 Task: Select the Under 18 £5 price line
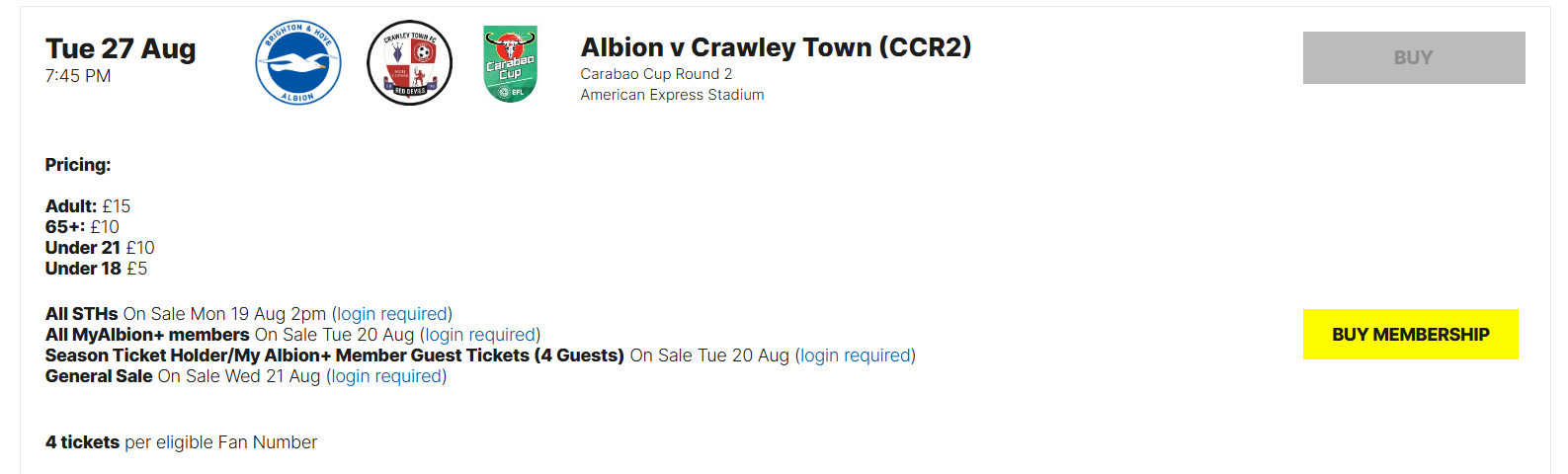[x=96, y=269]
